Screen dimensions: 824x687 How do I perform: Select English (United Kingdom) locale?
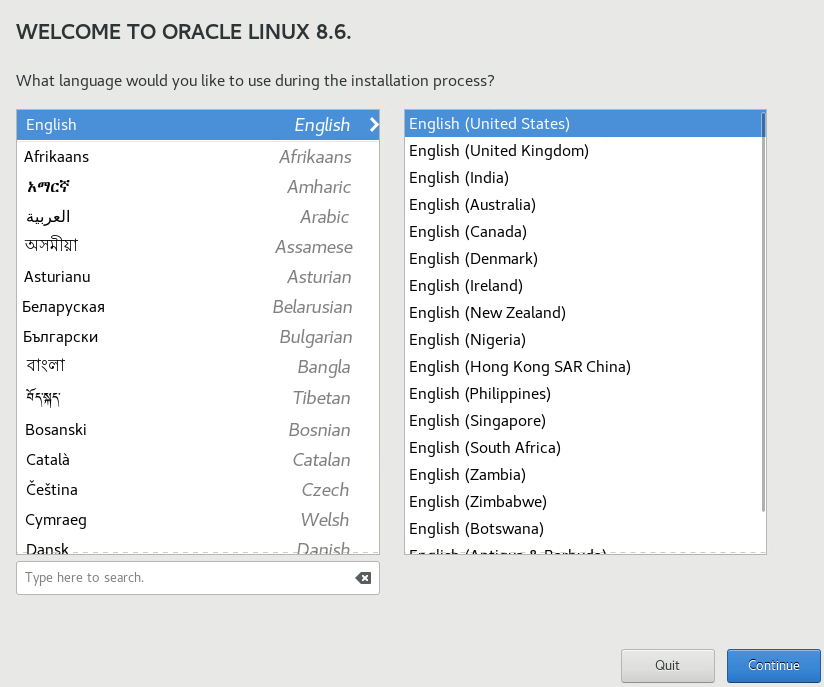click(x=497, y=150)
